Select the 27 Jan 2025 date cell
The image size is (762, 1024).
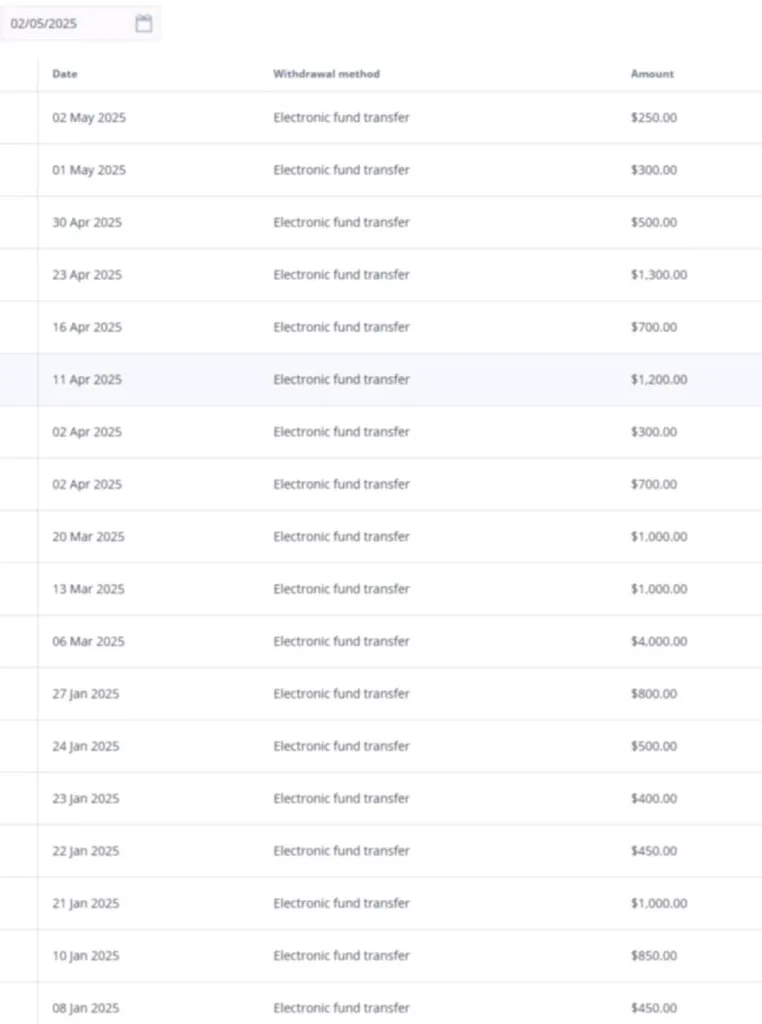(x=86, y=694)
